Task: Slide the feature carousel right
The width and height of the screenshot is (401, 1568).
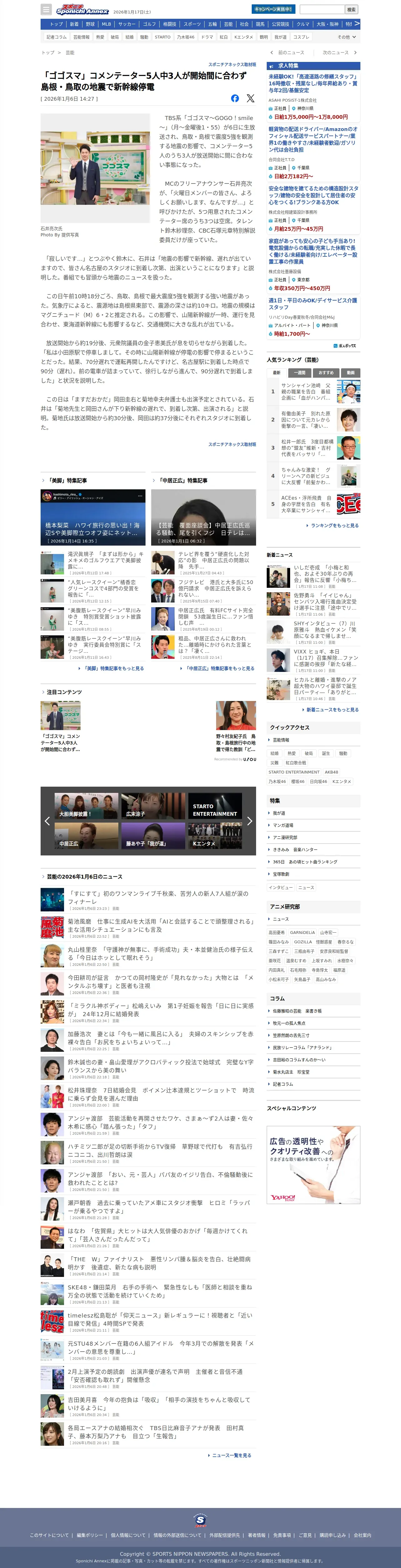Action: [x=249, y=821]
